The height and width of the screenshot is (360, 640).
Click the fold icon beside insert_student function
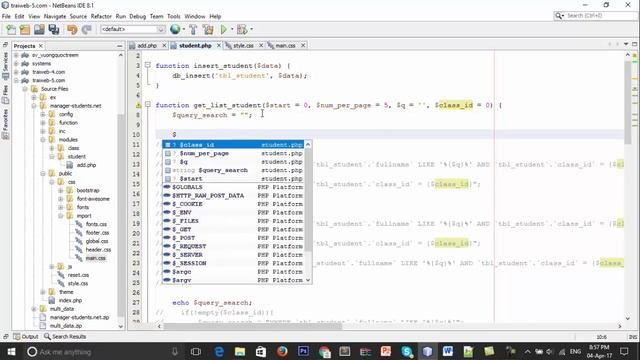[148, 65]
